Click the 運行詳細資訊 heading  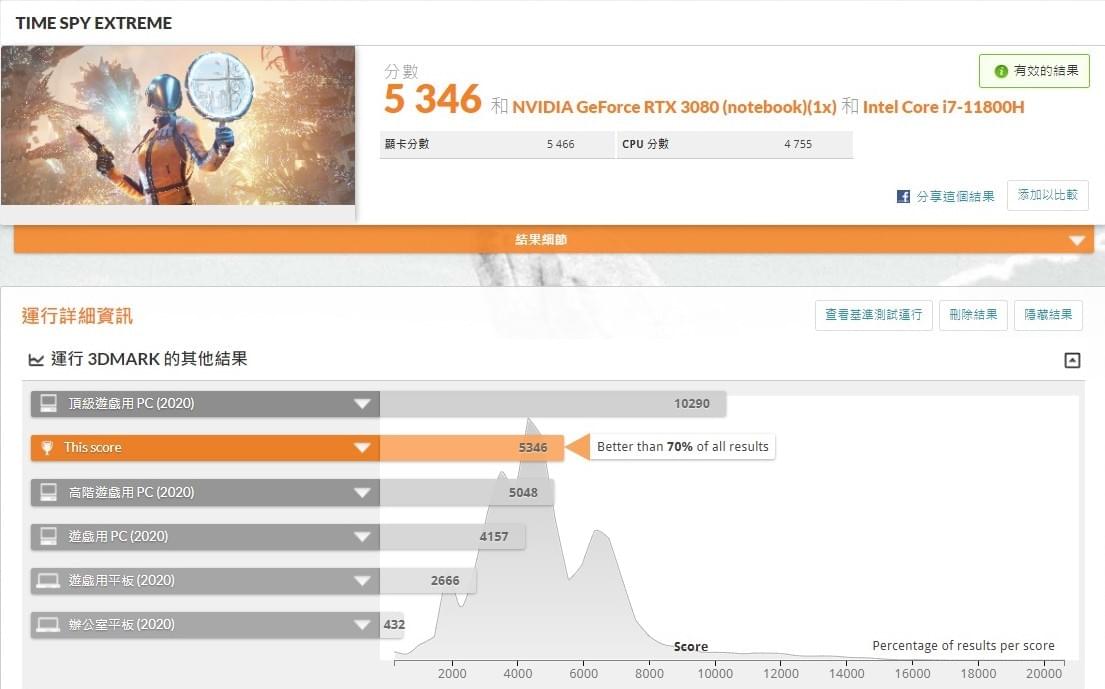[x=77, y=316]
